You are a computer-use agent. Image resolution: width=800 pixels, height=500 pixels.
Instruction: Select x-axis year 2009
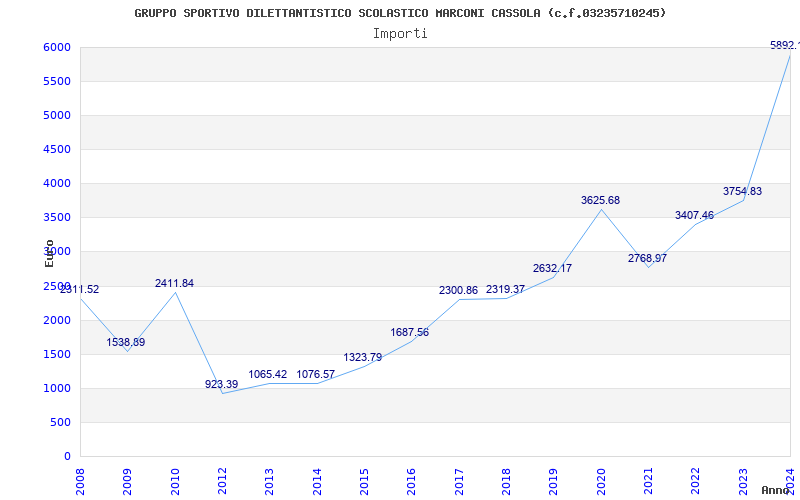[128, 482]
